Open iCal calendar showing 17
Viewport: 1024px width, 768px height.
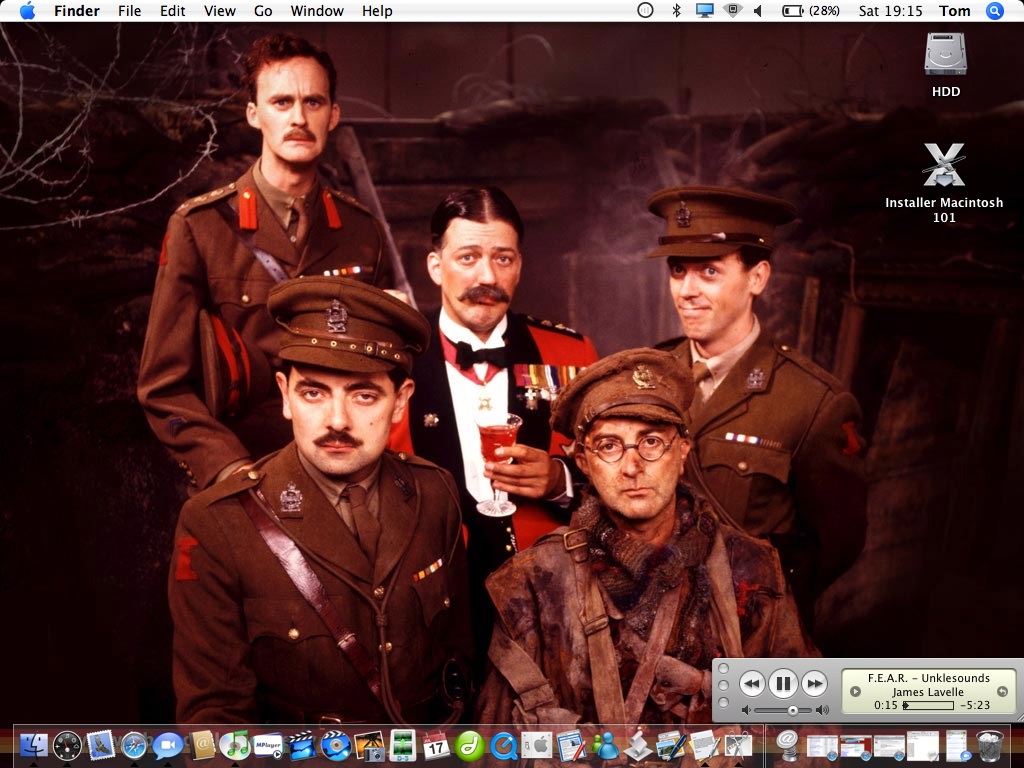[436, 745]
